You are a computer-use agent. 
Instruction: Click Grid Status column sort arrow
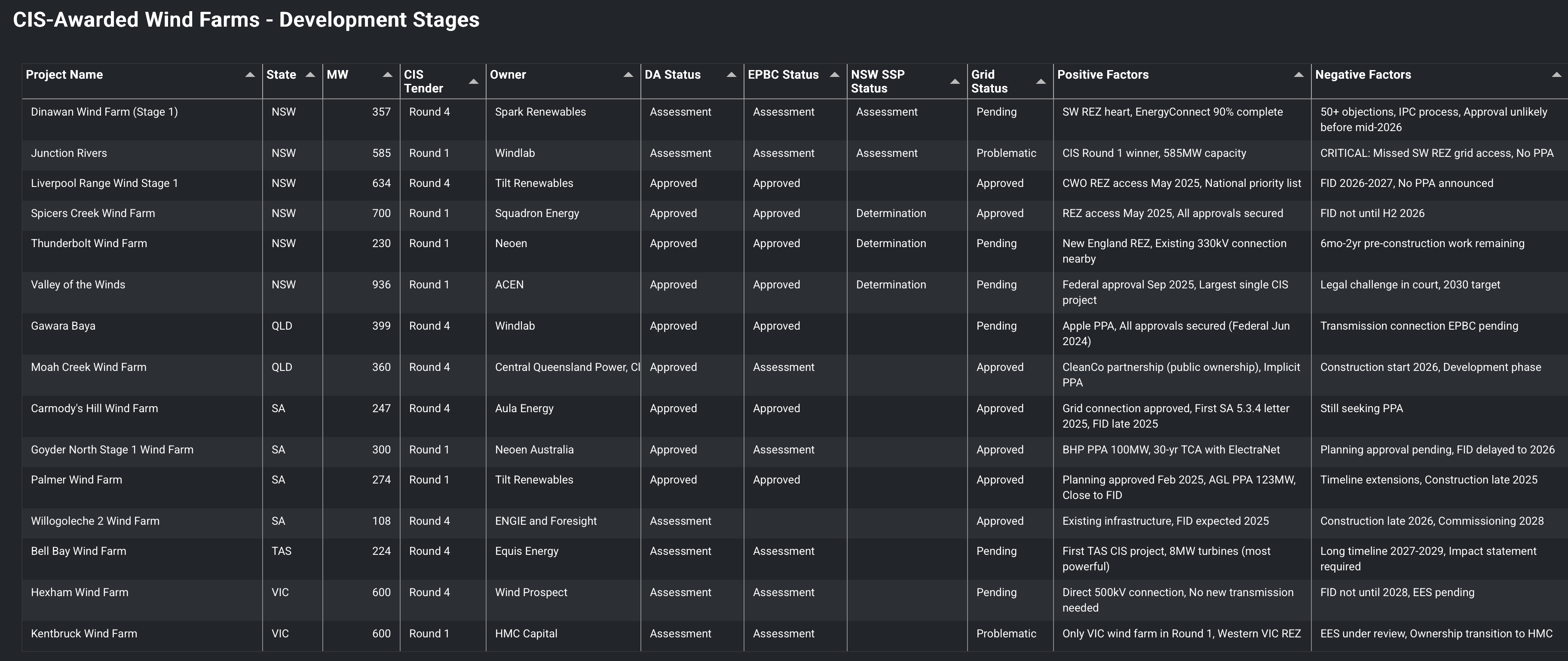(x=1041, y=82)
